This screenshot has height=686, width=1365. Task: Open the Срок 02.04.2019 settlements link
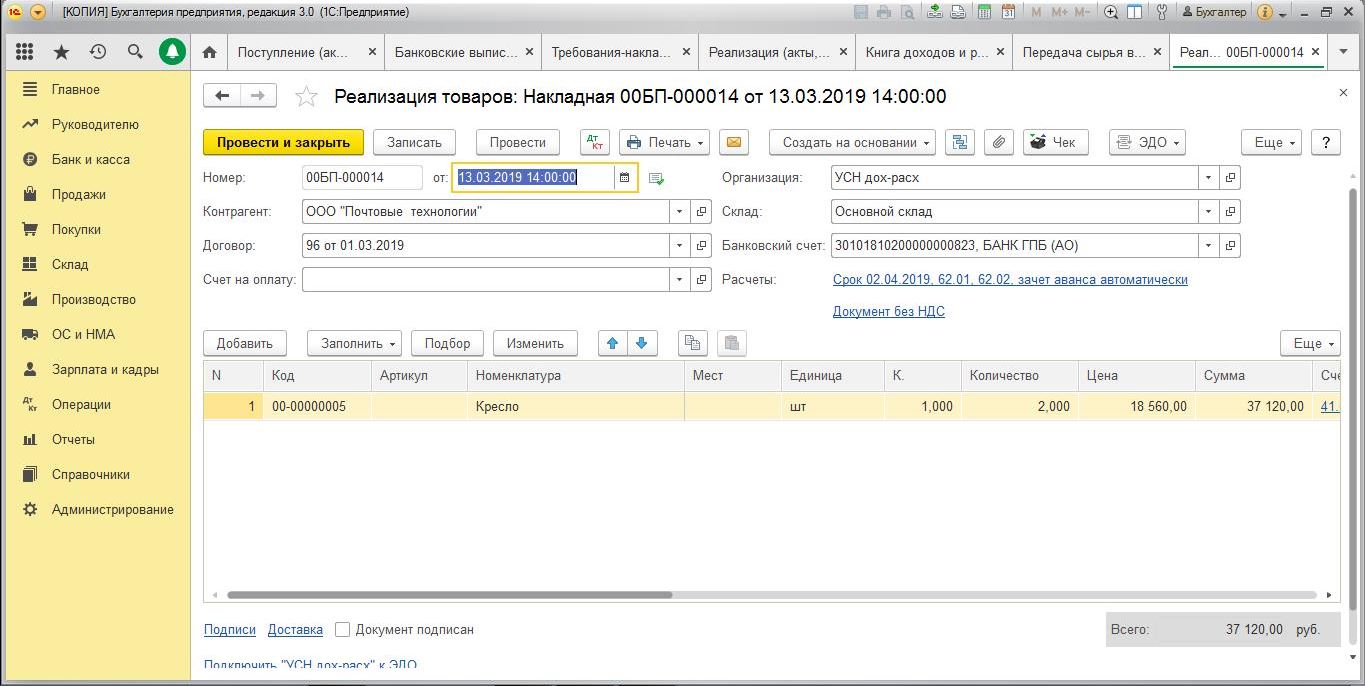[1010, 280]
